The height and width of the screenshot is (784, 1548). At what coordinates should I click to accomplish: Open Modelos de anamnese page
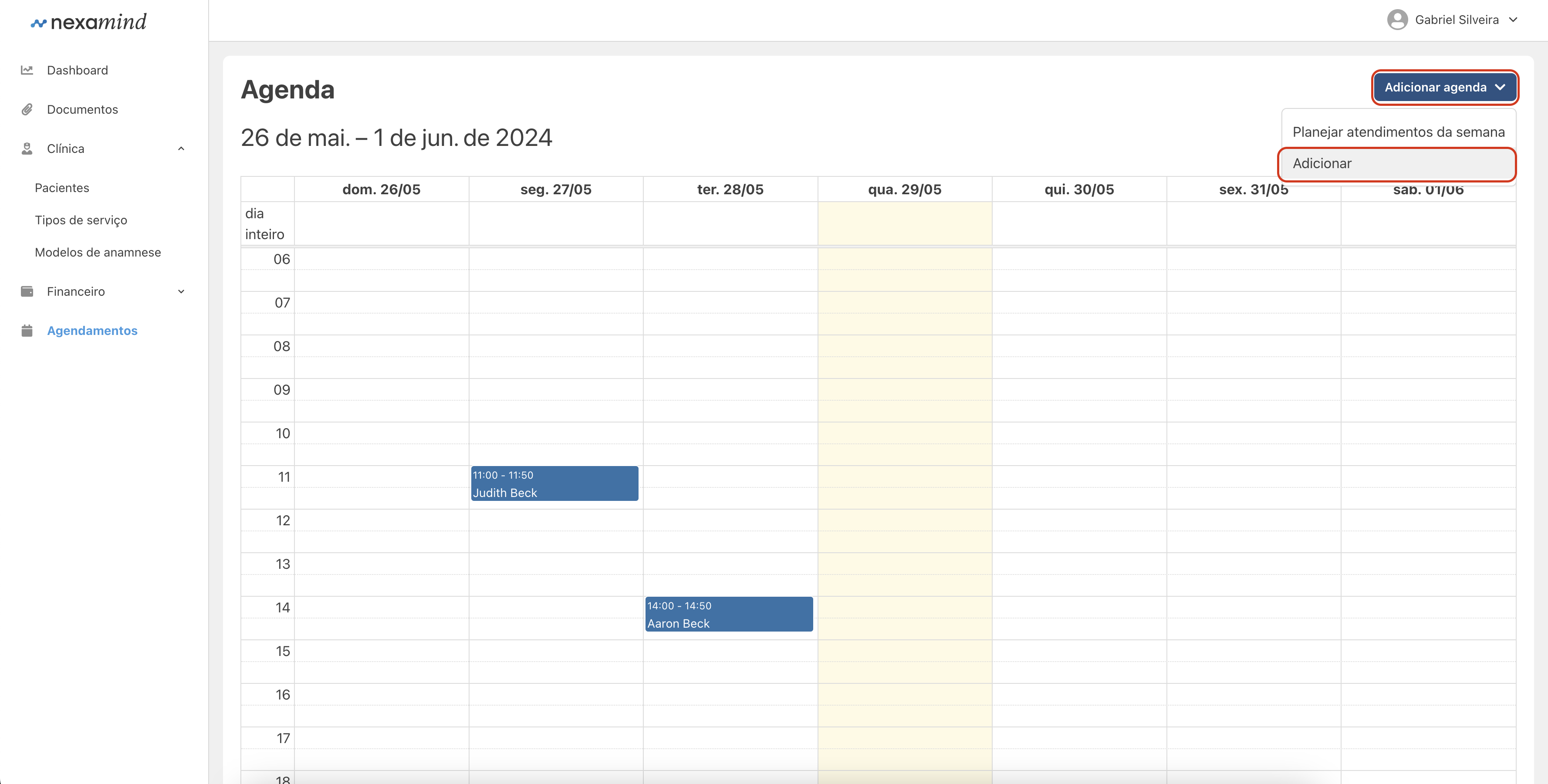[x=98, y=252]
